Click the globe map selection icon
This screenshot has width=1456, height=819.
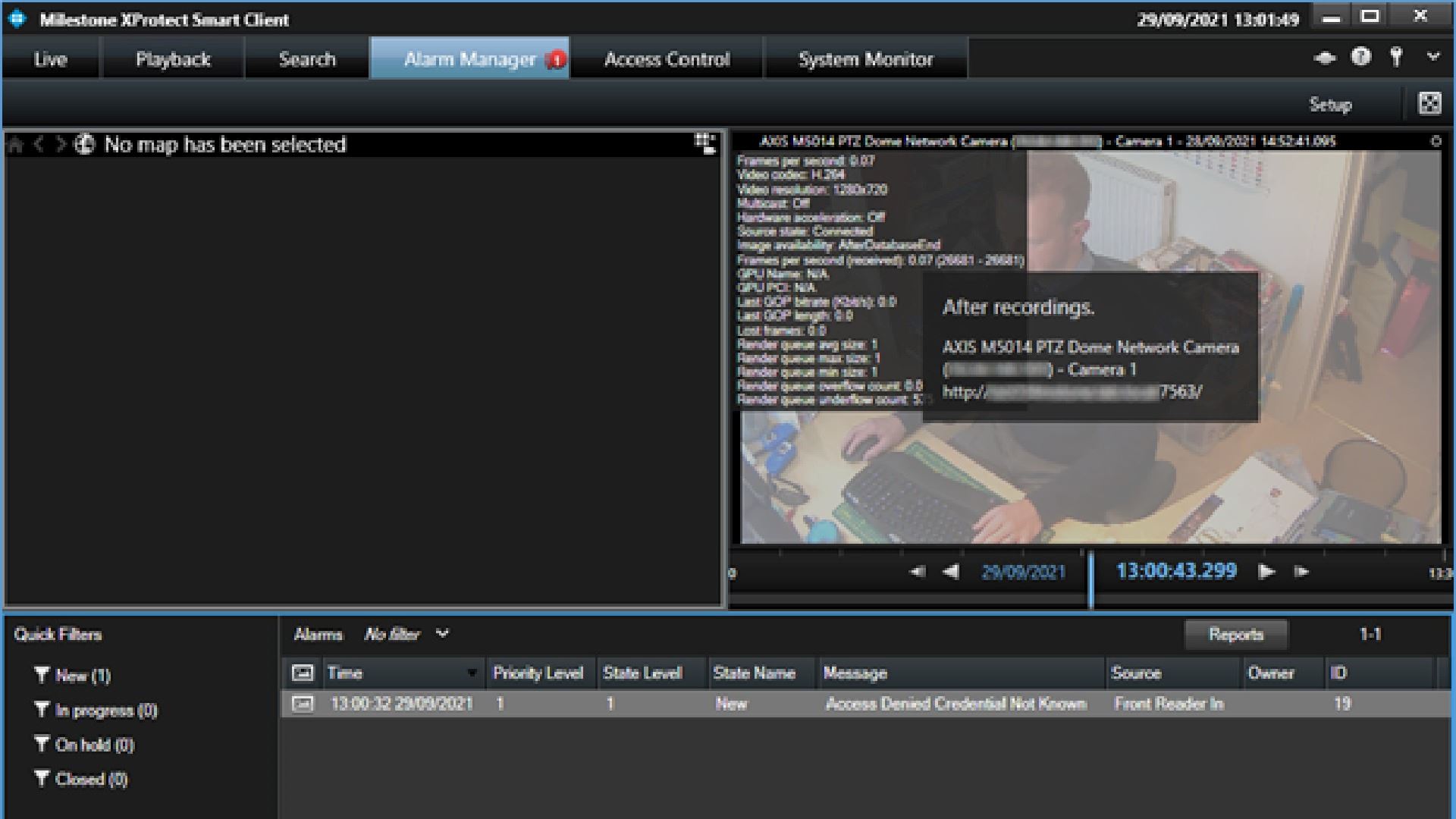(84, 144)
